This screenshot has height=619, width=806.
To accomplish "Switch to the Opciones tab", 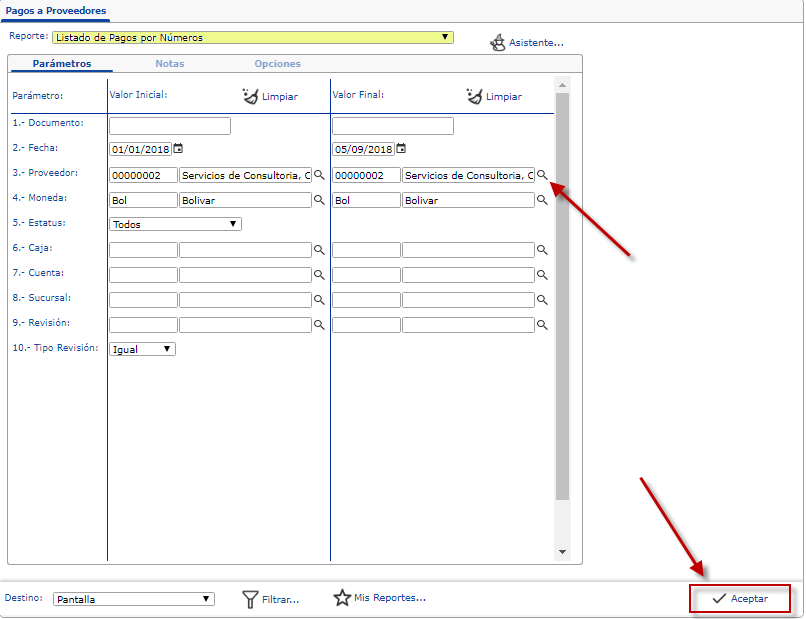I will 277,64.
